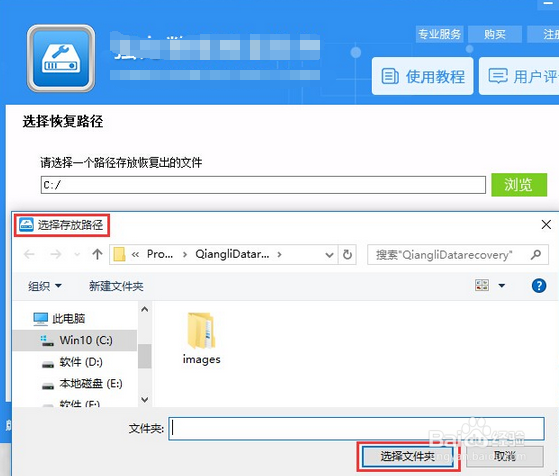Click the 文件夹 name input field
Viewport: 559px width, 476px height.
(x=357, y=429)
